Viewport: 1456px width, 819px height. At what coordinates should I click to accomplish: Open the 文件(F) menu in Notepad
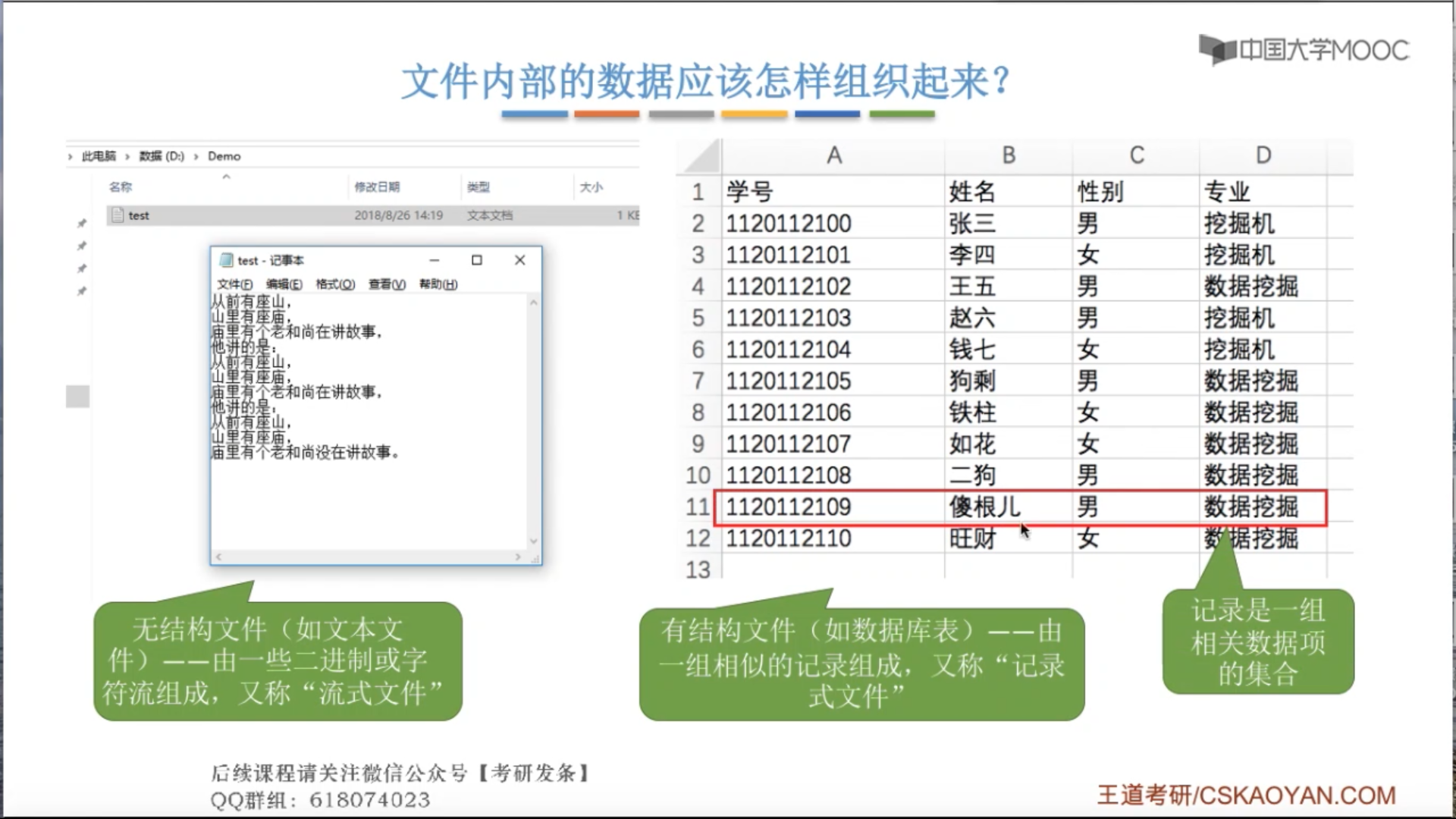tap(234, 284)
